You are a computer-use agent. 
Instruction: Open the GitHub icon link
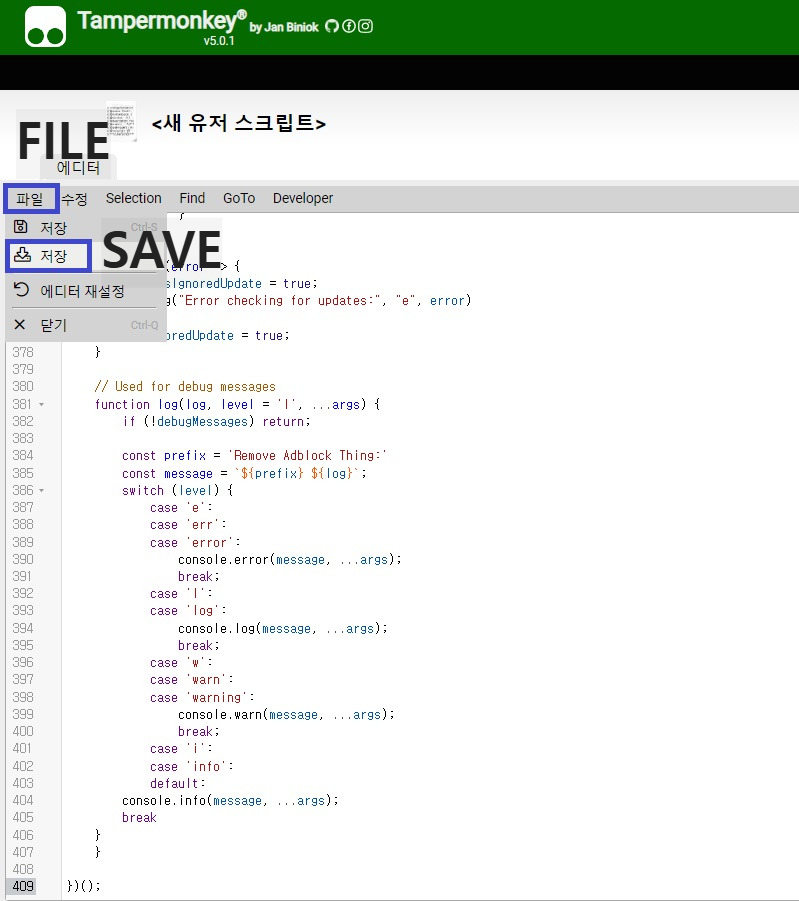pos(332,26)
